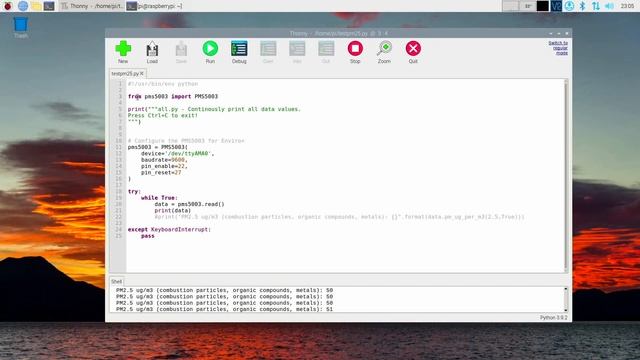Stop the running program with Stop
640x360 pixels.
(355, 52)
